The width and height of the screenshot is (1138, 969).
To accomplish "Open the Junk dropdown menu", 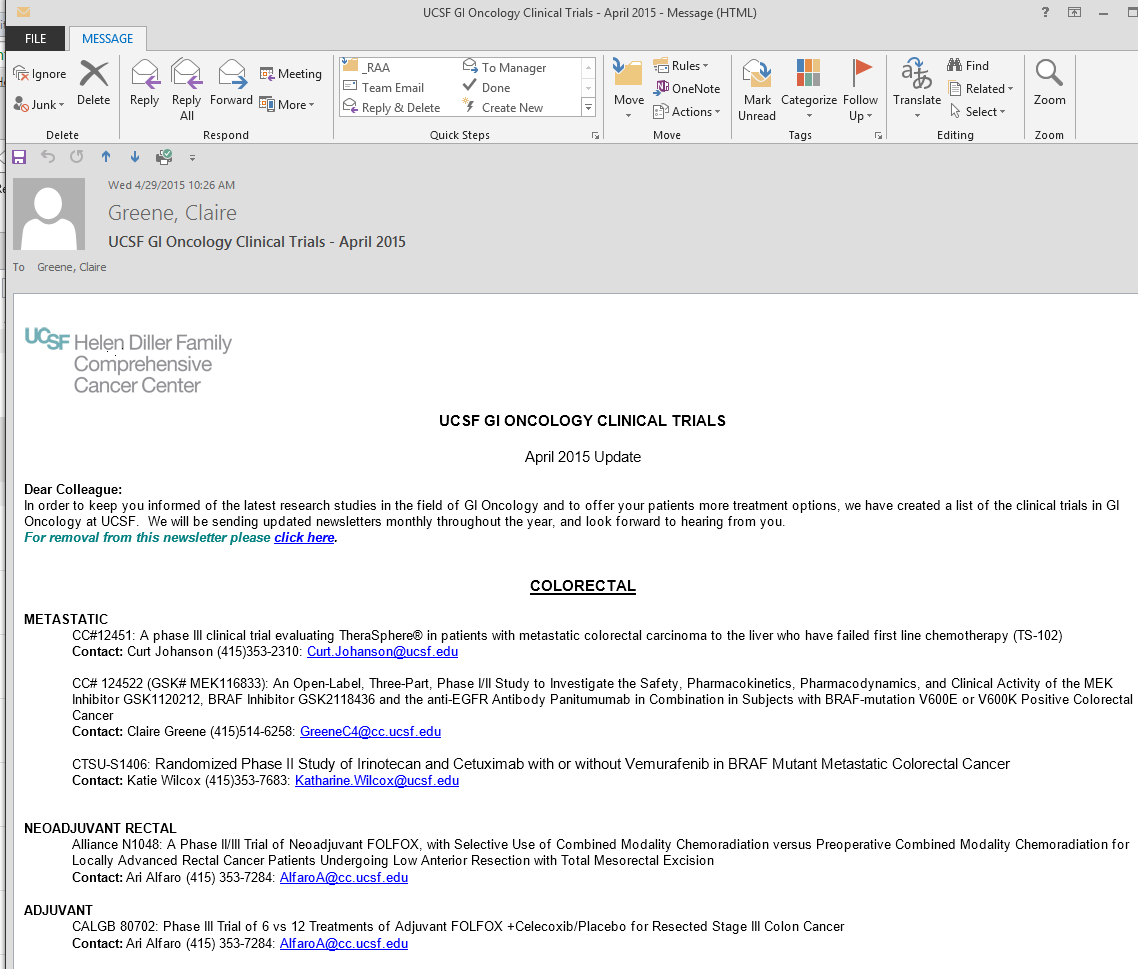I will point(39,105).
